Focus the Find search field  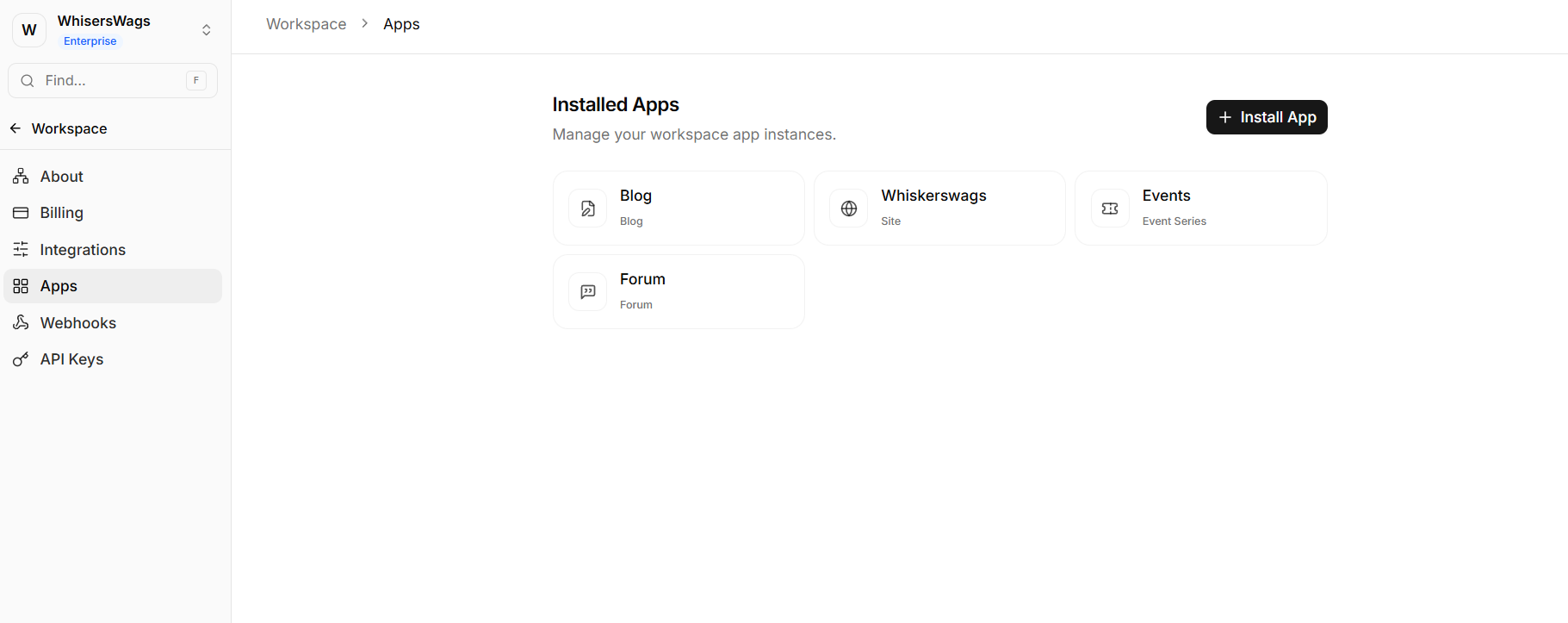[112, 81]
